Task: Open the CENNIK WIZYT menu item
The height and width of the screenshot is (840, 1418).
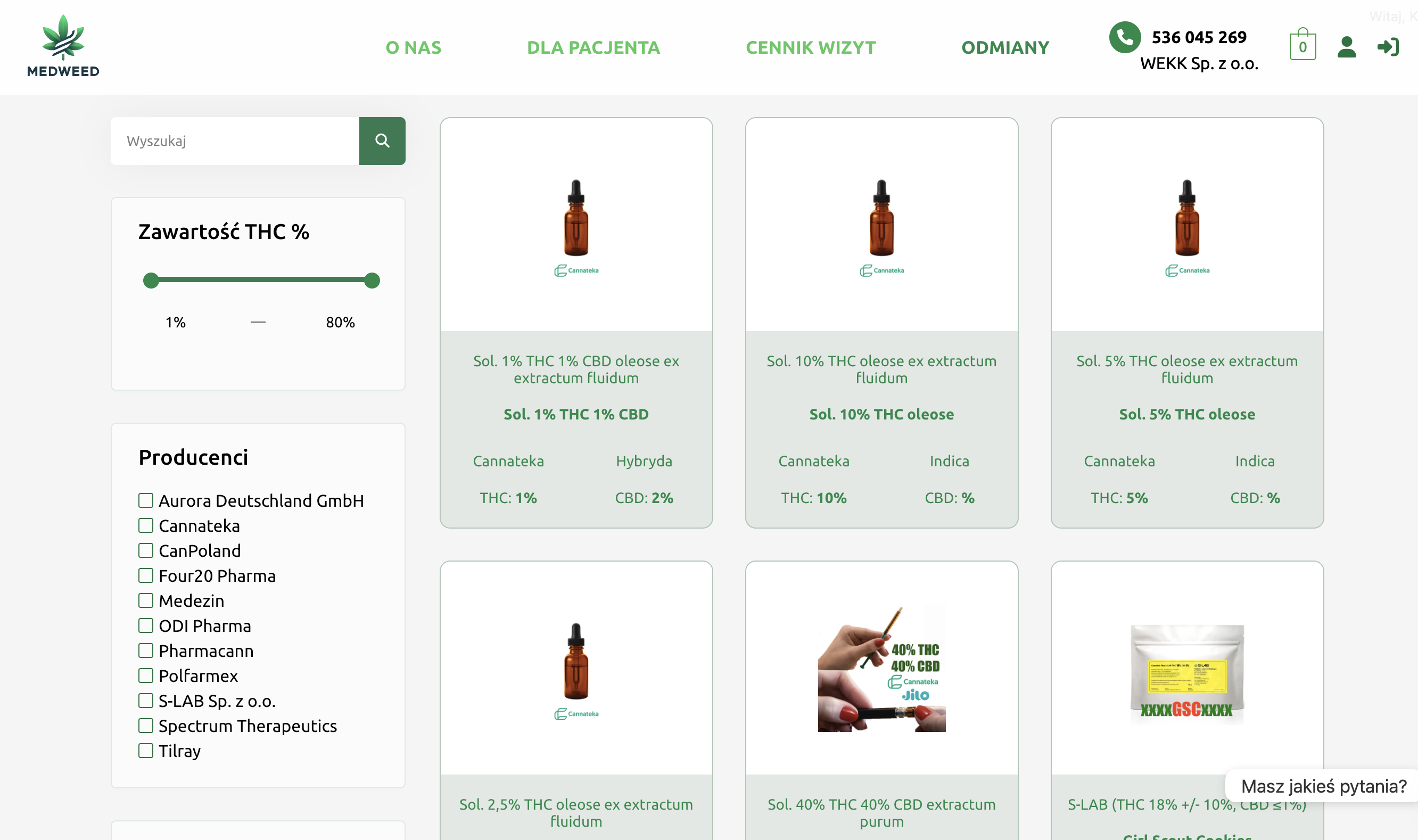Action: coord(811,47)
